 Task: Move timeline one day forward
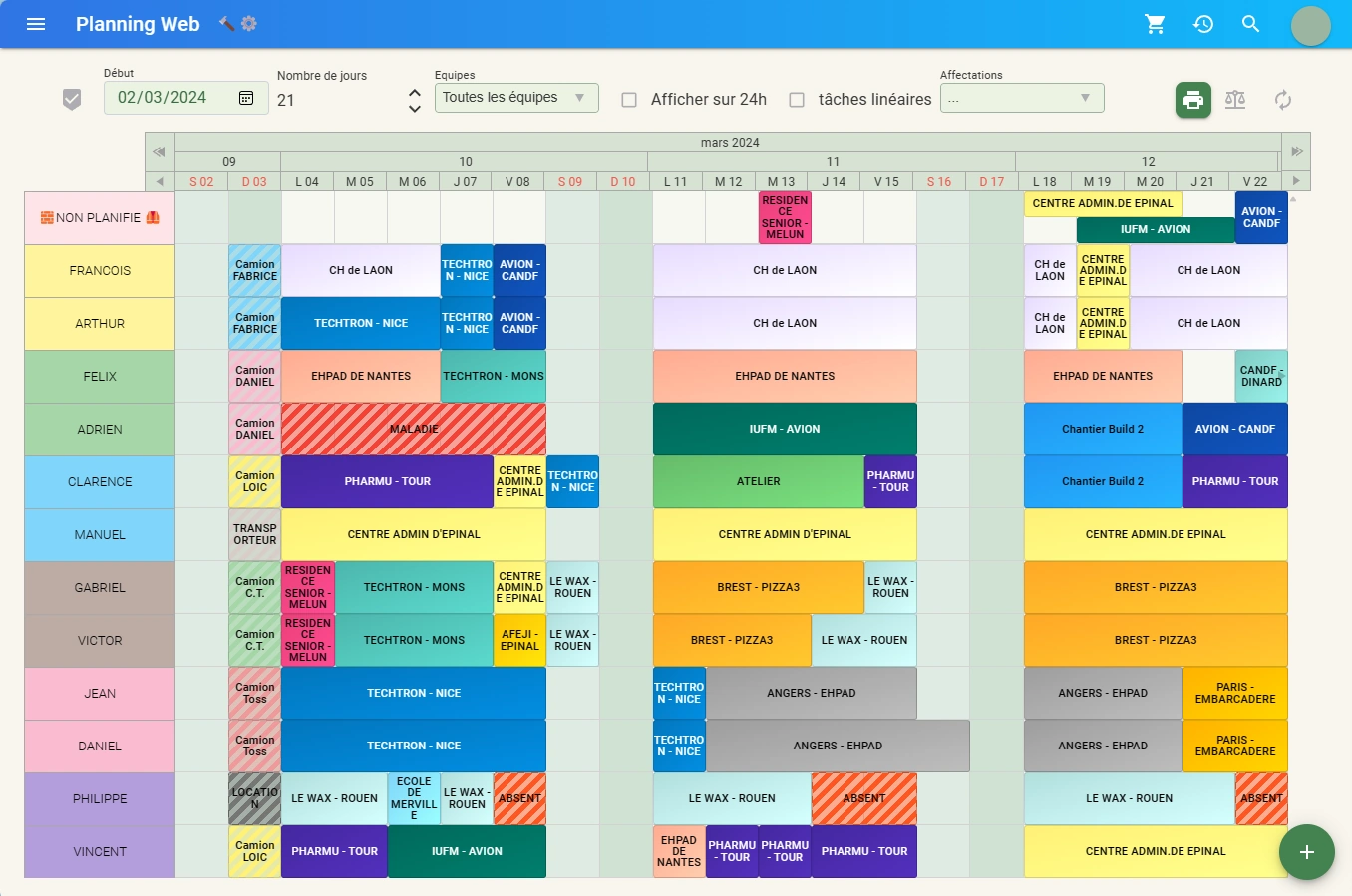(x=1296, y=181)
